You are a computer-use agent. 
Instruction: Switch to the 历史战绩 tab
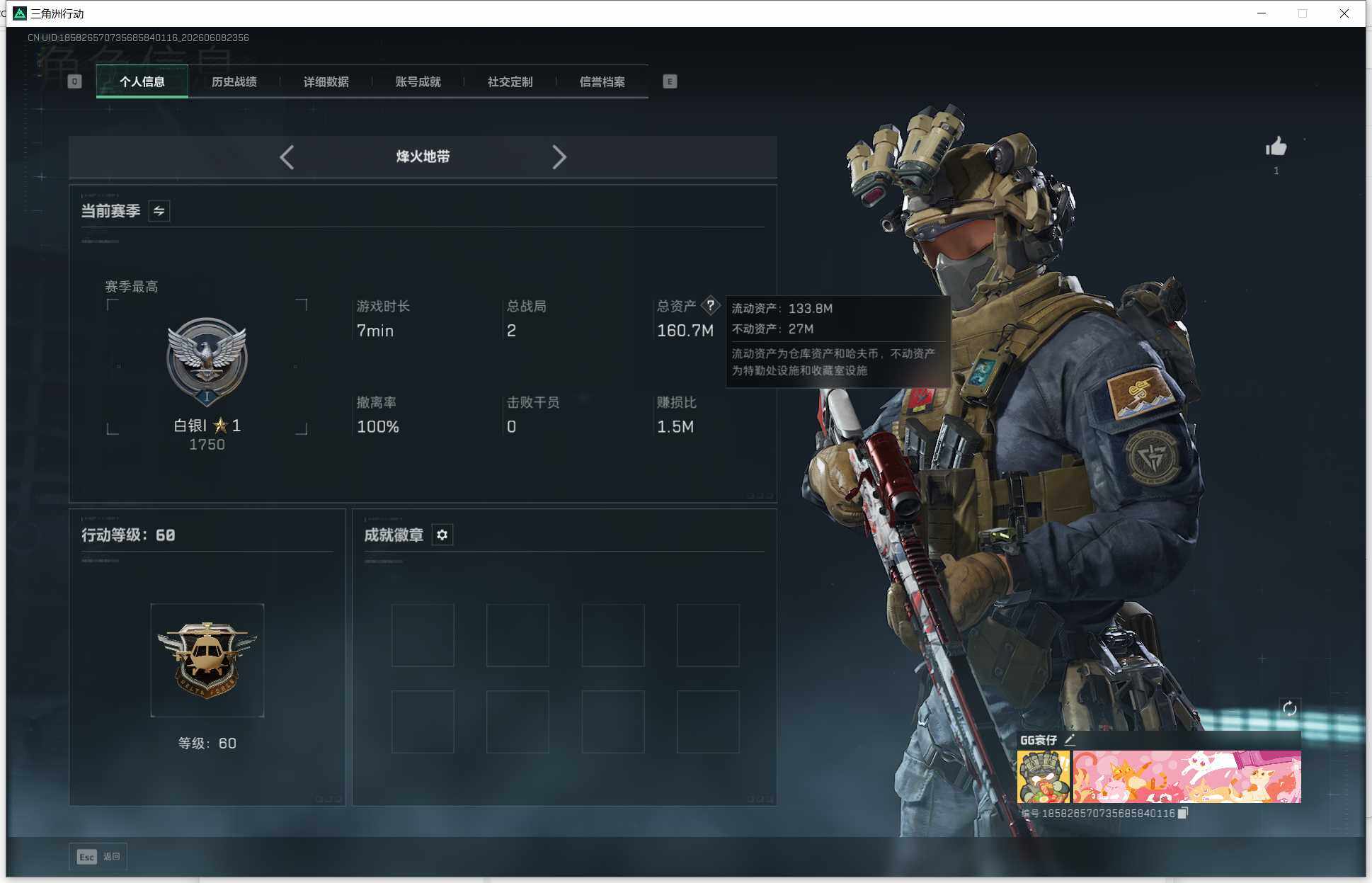pos(234,81)
